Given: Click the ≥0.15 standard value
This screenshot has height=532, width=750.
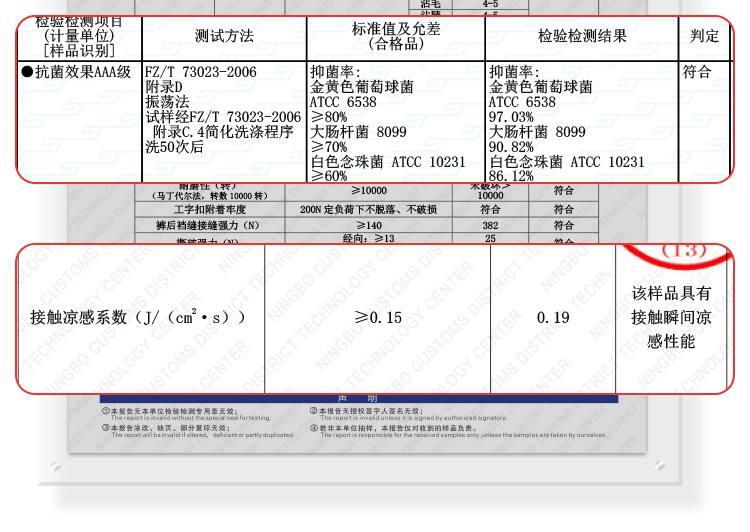Looking at the screenshot, I should click(377, 318).
